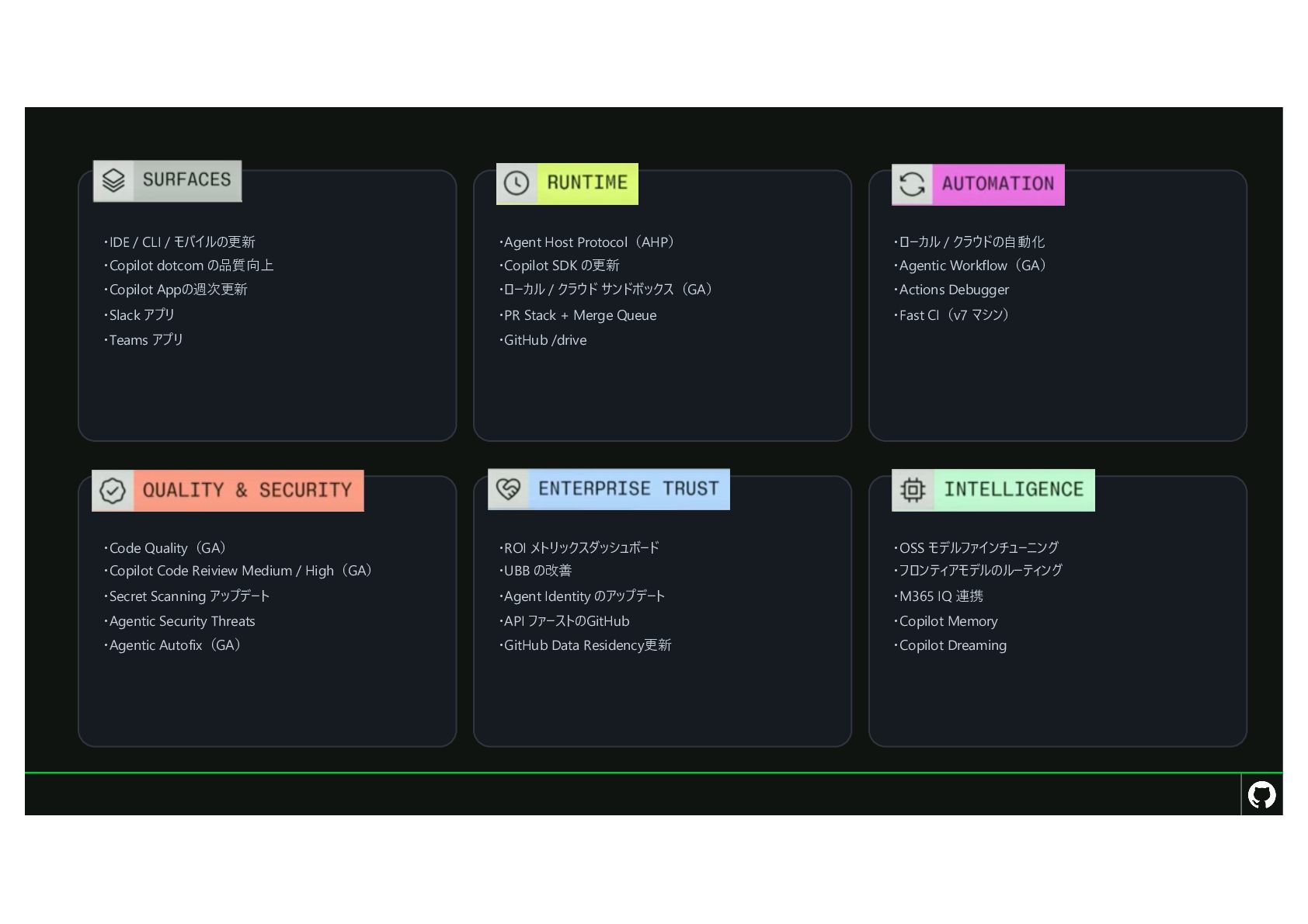Select the ENTERPRISE TRUST label
Image resolution: width=1308 pixels, height=924 pixels.
pos(628,489)
